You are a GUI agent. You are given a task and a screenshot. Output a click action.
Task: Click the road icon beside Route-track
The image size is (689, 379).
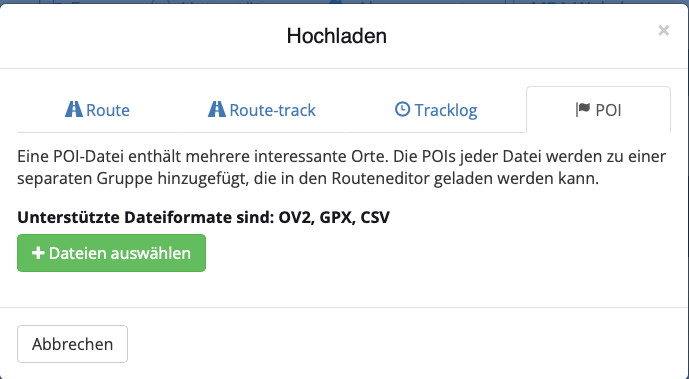(x=217, y=109)
